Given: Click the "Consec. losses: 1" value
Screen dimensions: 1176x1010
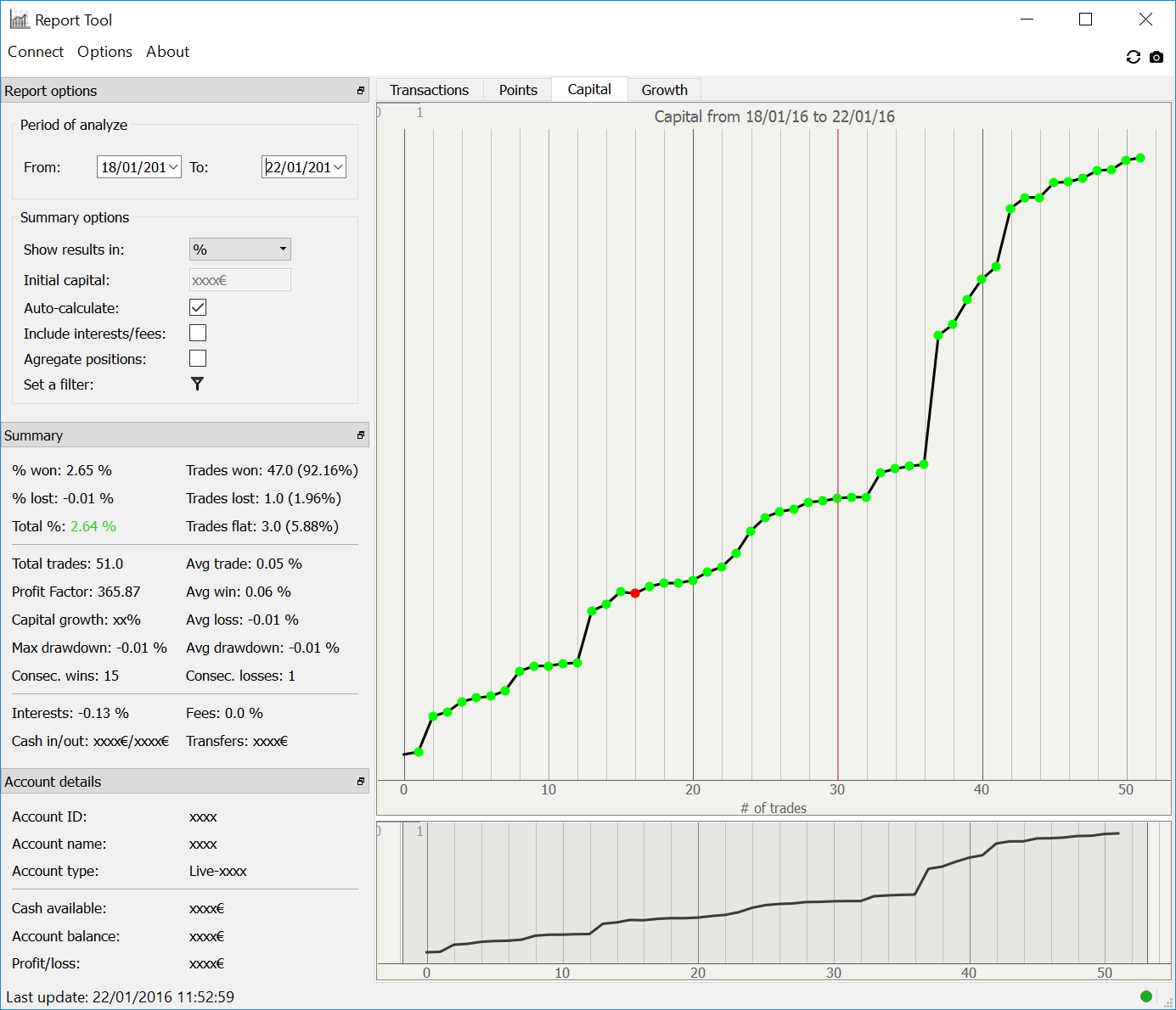Looking at the screenshot, I should (x=240, y=676).
